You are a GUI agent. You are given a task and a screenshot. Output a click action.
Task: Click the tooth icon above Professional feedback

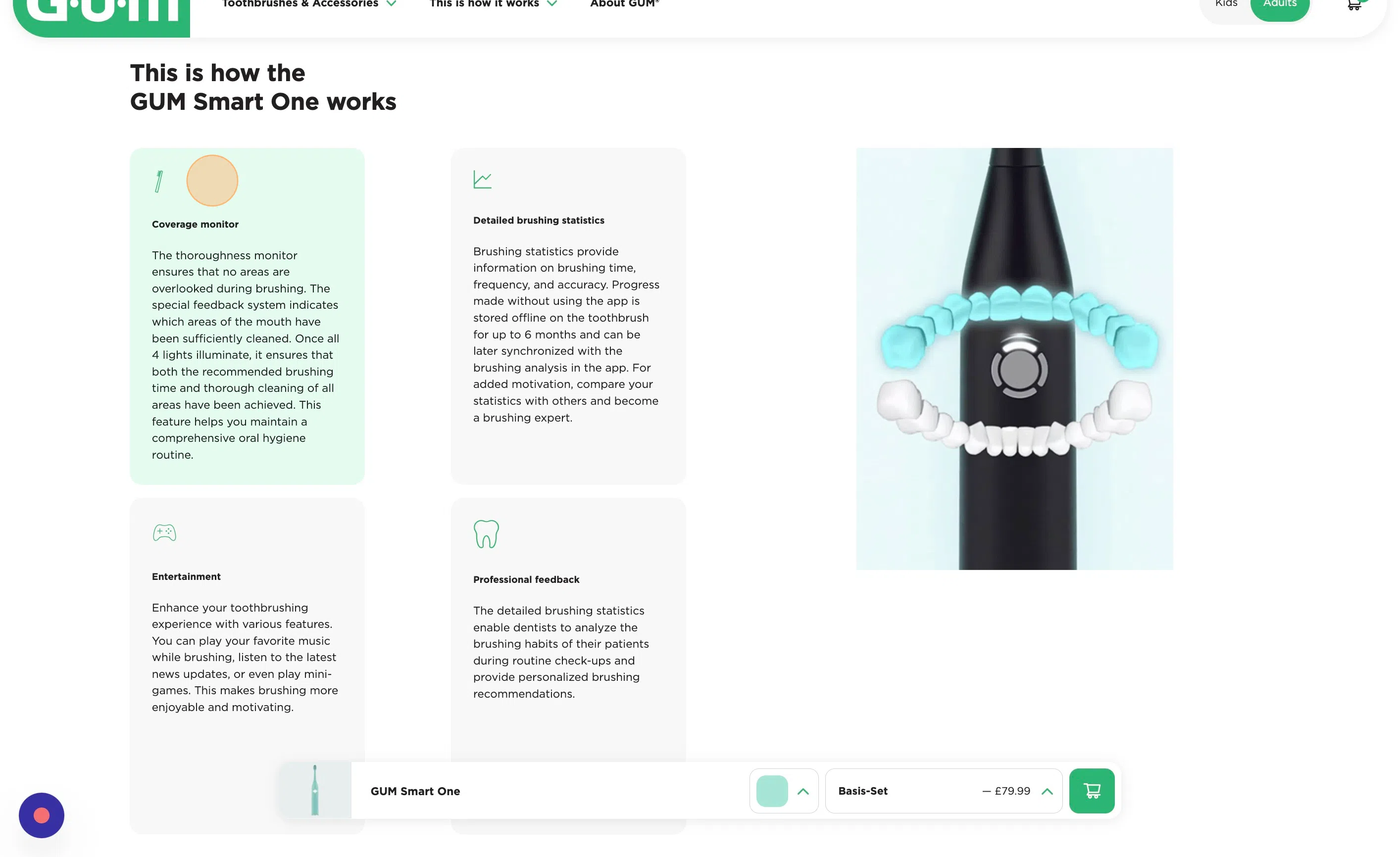pyautogui.click(x=486, y=534)
